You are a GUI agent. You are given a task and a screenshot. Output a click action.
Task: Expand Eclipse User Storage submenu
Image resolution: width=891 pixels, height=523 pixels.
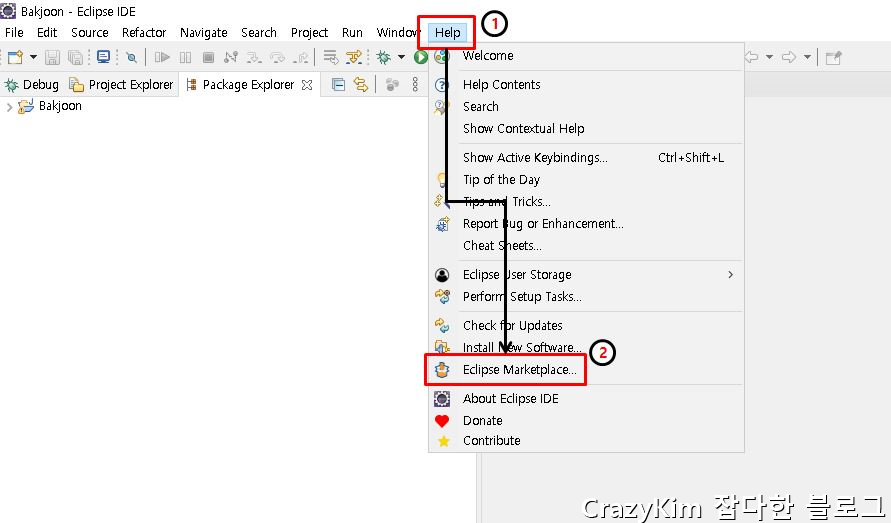tap(586, 275)
